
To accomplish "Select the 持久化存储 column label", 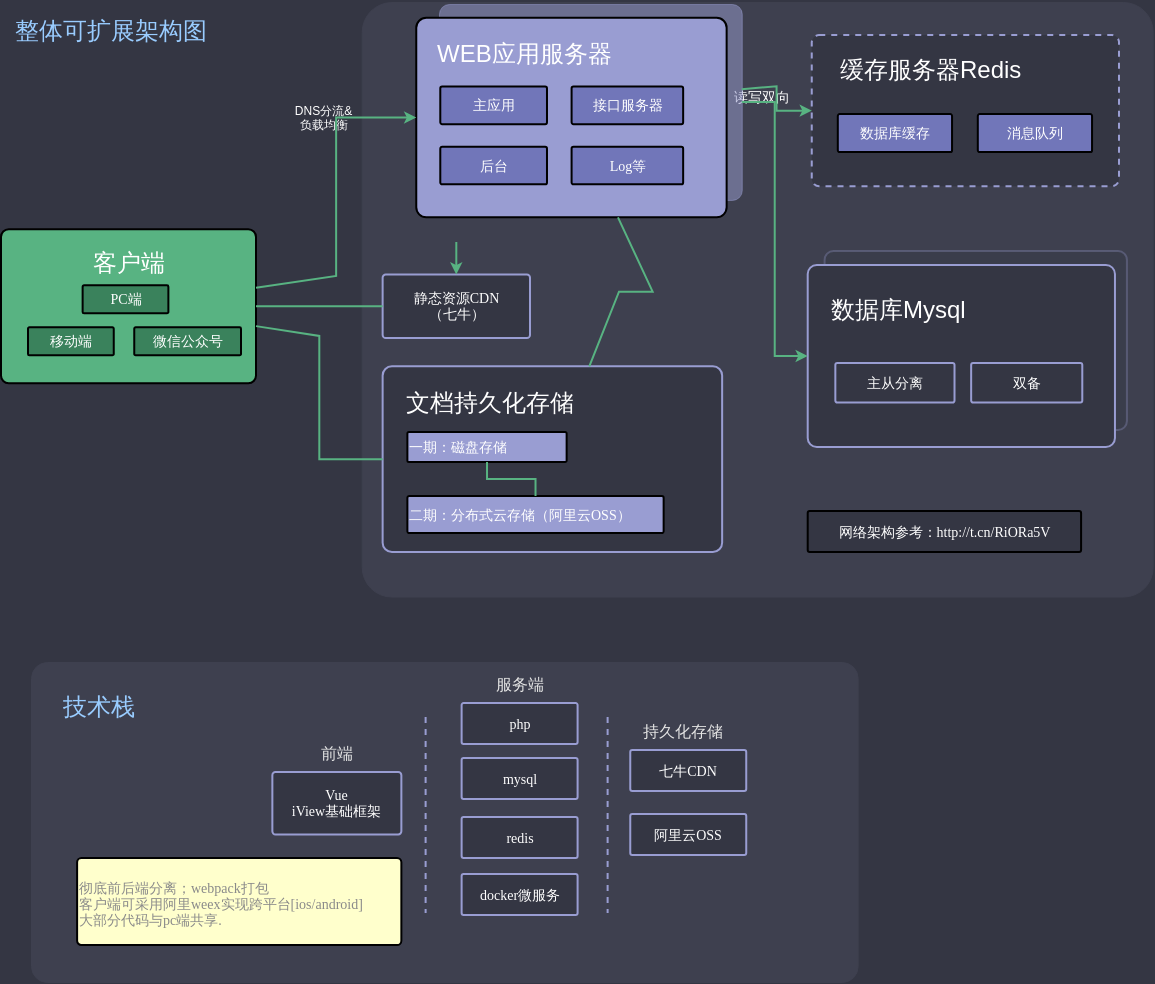I will pos(682,731).
